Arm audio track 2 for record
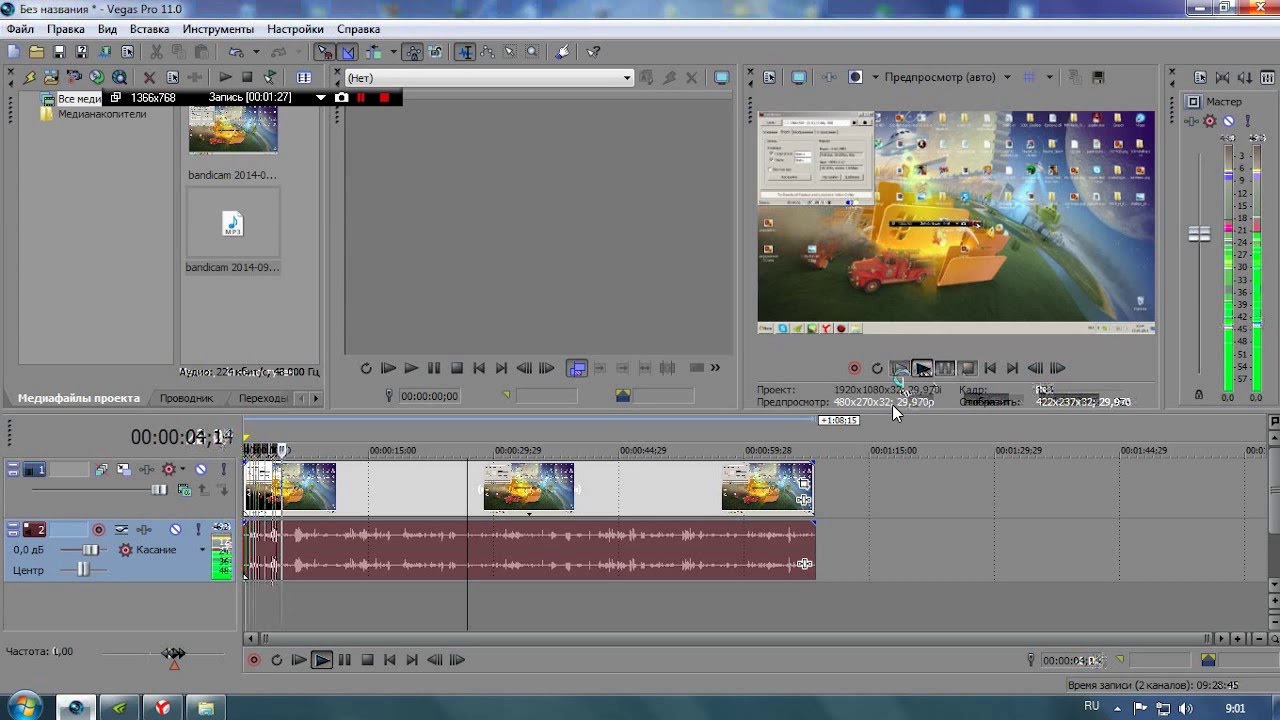The width and height of the screenshot is (1280, 720). pyautogui.click(x=98, y=529)
